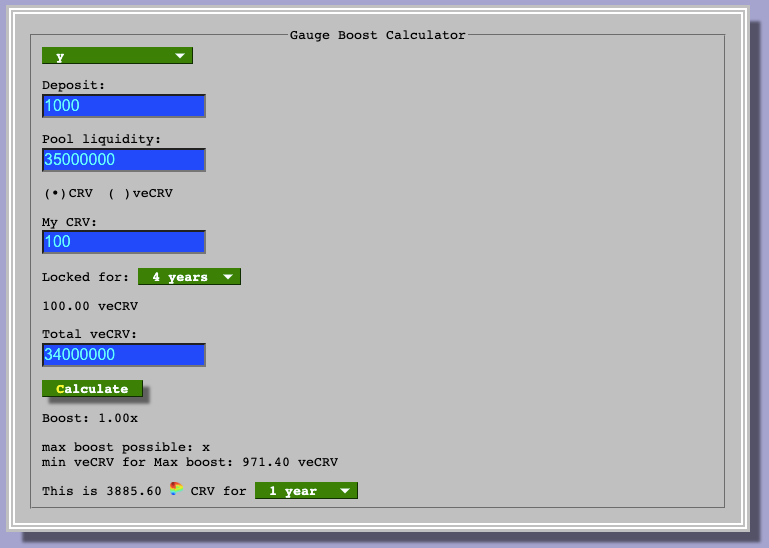Click the arrow on the 1 year dropdown
Viewport: 769px width, 548px height.
[x=345, y=491]
